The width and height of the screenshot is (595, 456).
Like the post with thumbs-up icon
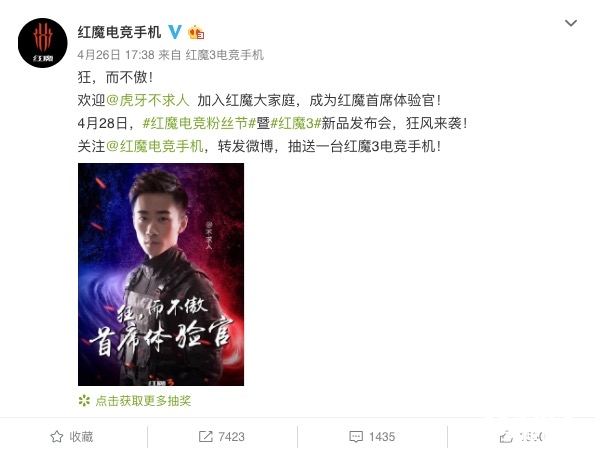pos(506,437)
